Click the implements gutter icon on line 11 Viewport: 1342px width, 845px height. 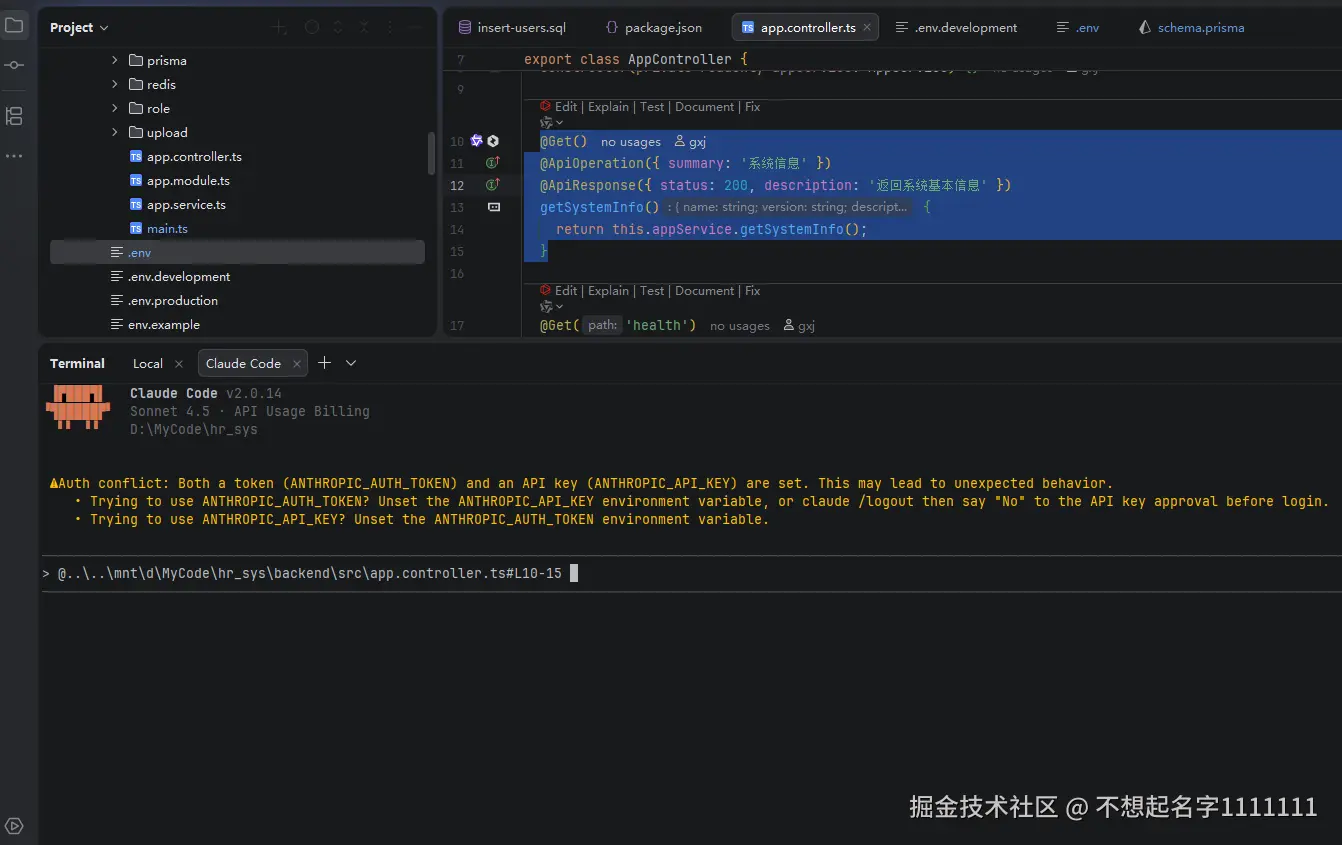coord(492,163)
